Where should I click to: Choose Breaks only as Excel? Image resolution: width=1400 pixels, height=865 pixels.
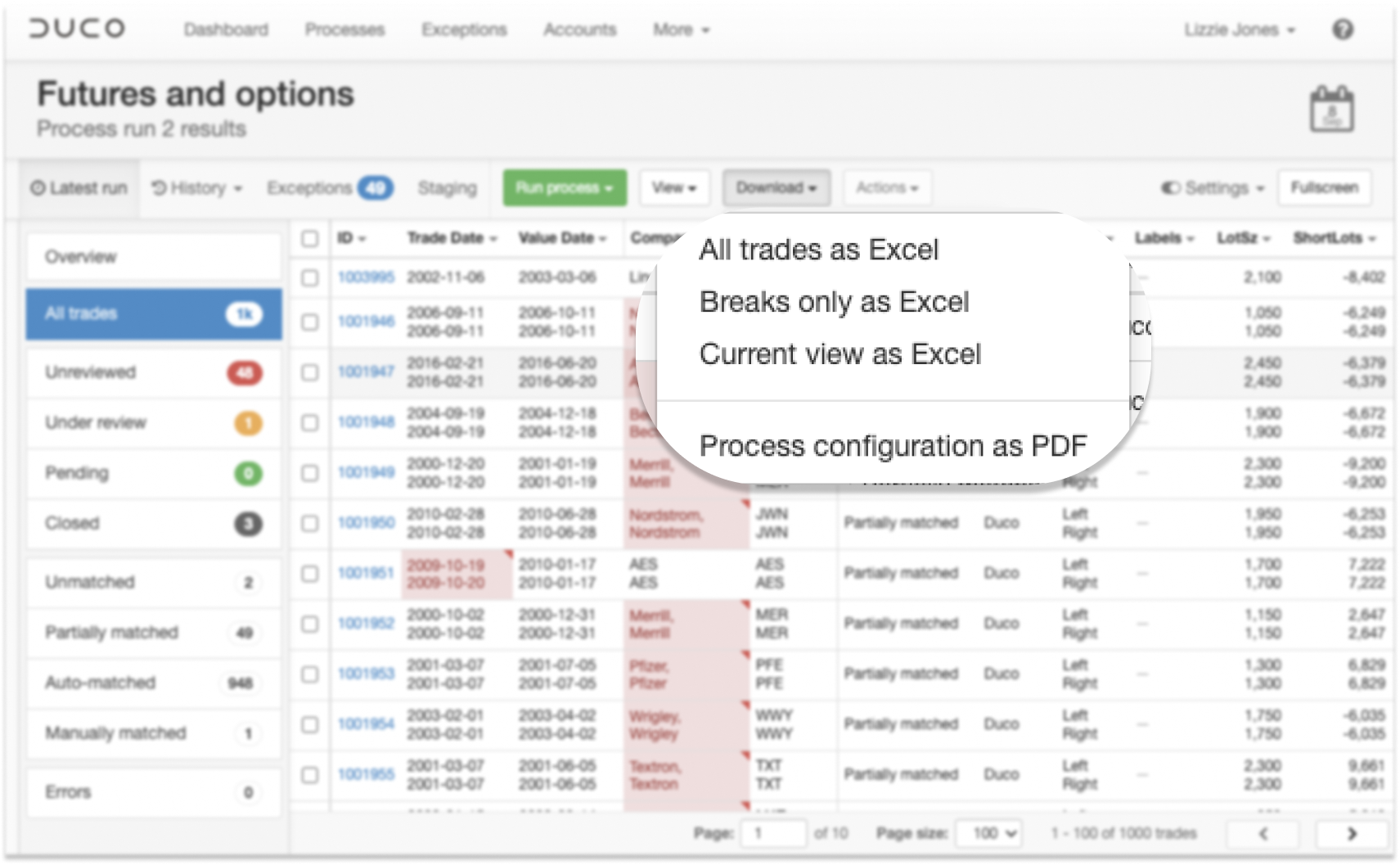(x=834, y=302)
